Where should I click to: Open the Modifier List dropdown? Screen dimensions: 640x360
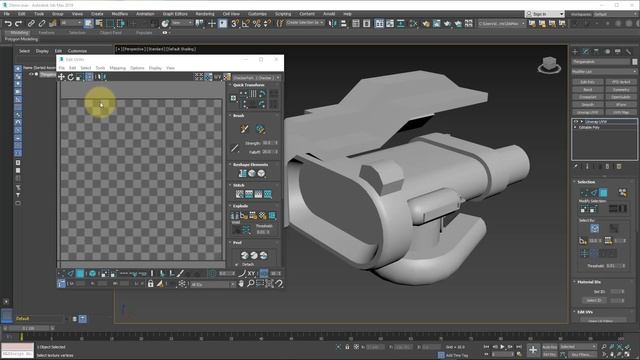[604, 72]
